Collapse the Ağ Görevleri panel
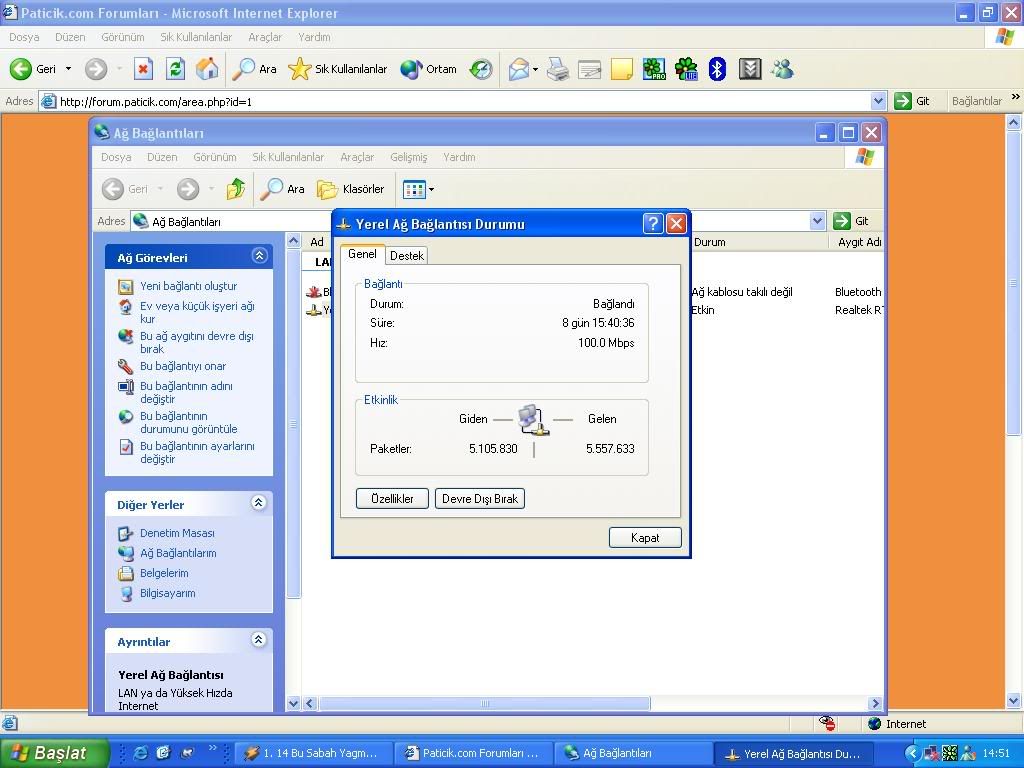 click(x=259, y=256)
